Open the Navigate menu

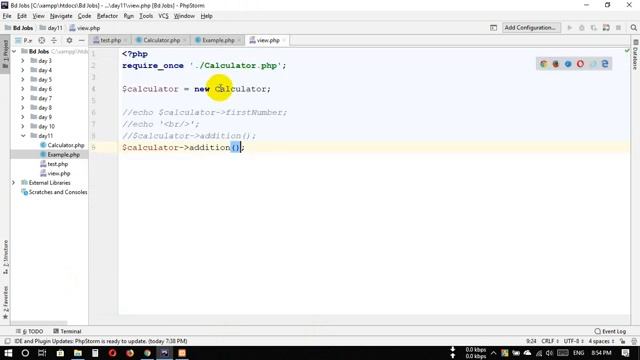[61, 16]
